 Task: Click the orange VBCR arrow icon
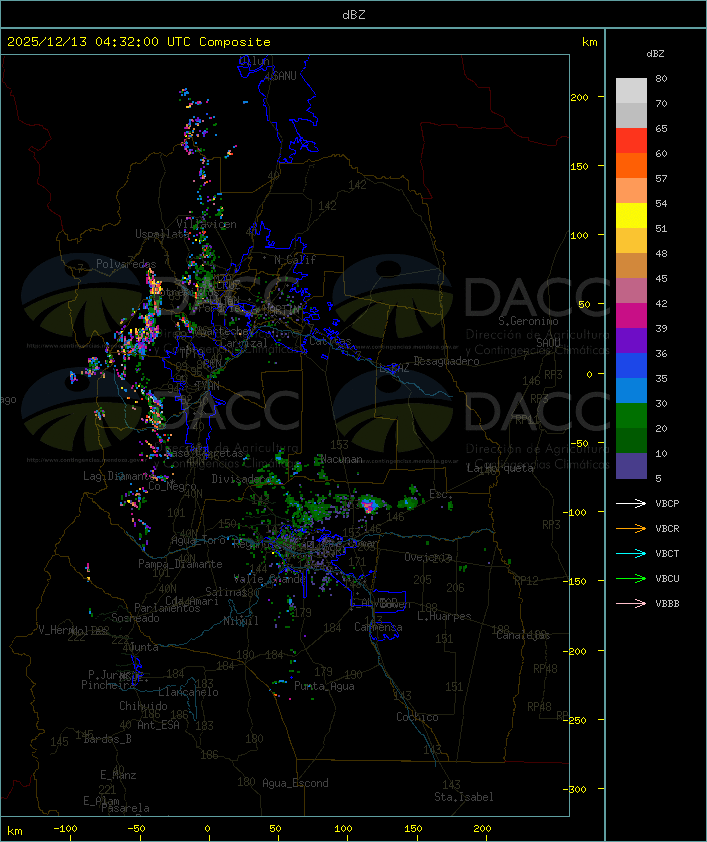point(631,528)
